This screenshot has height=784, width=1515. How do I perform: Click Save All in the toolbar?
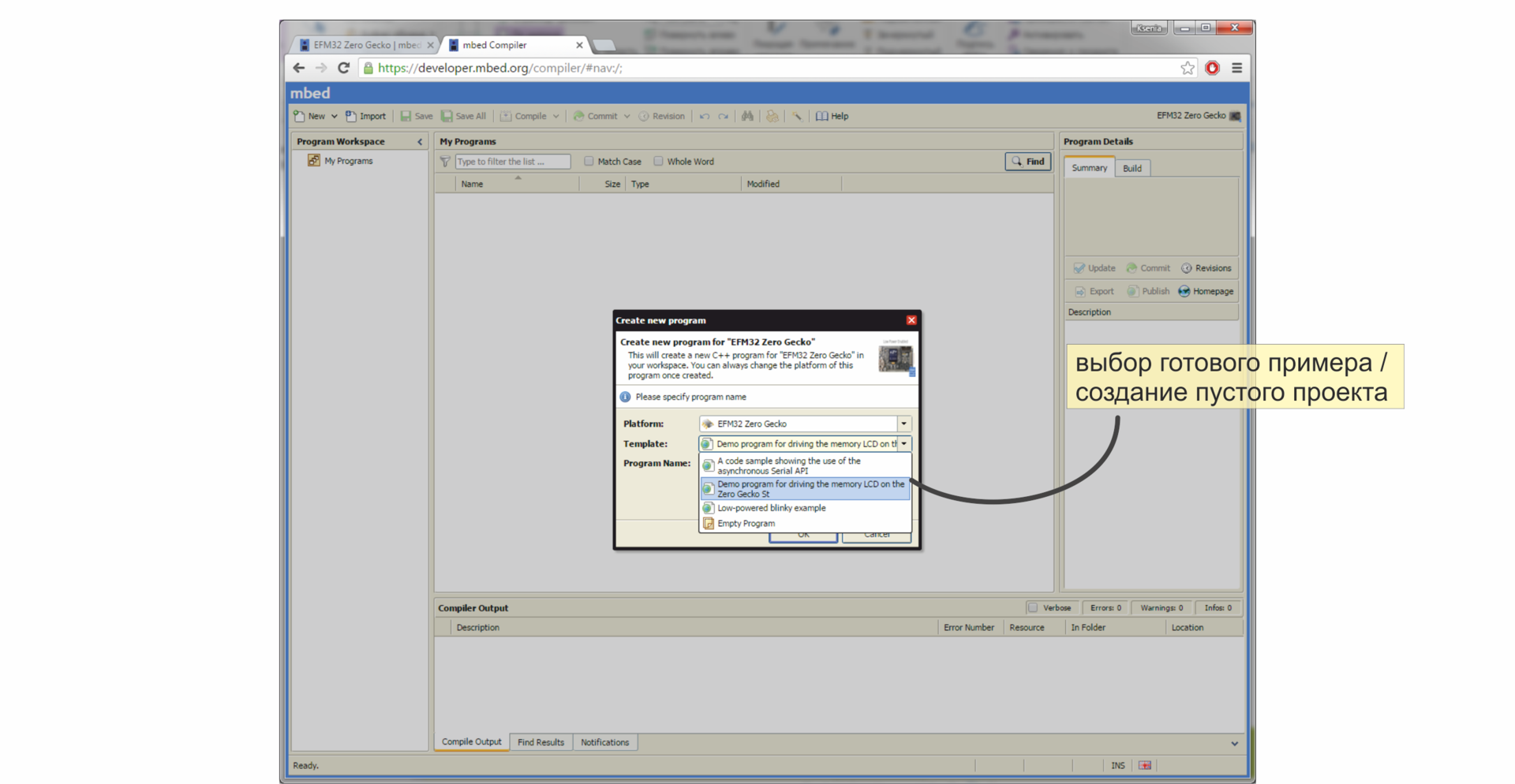pyautogui.click(x=463, y=116)
